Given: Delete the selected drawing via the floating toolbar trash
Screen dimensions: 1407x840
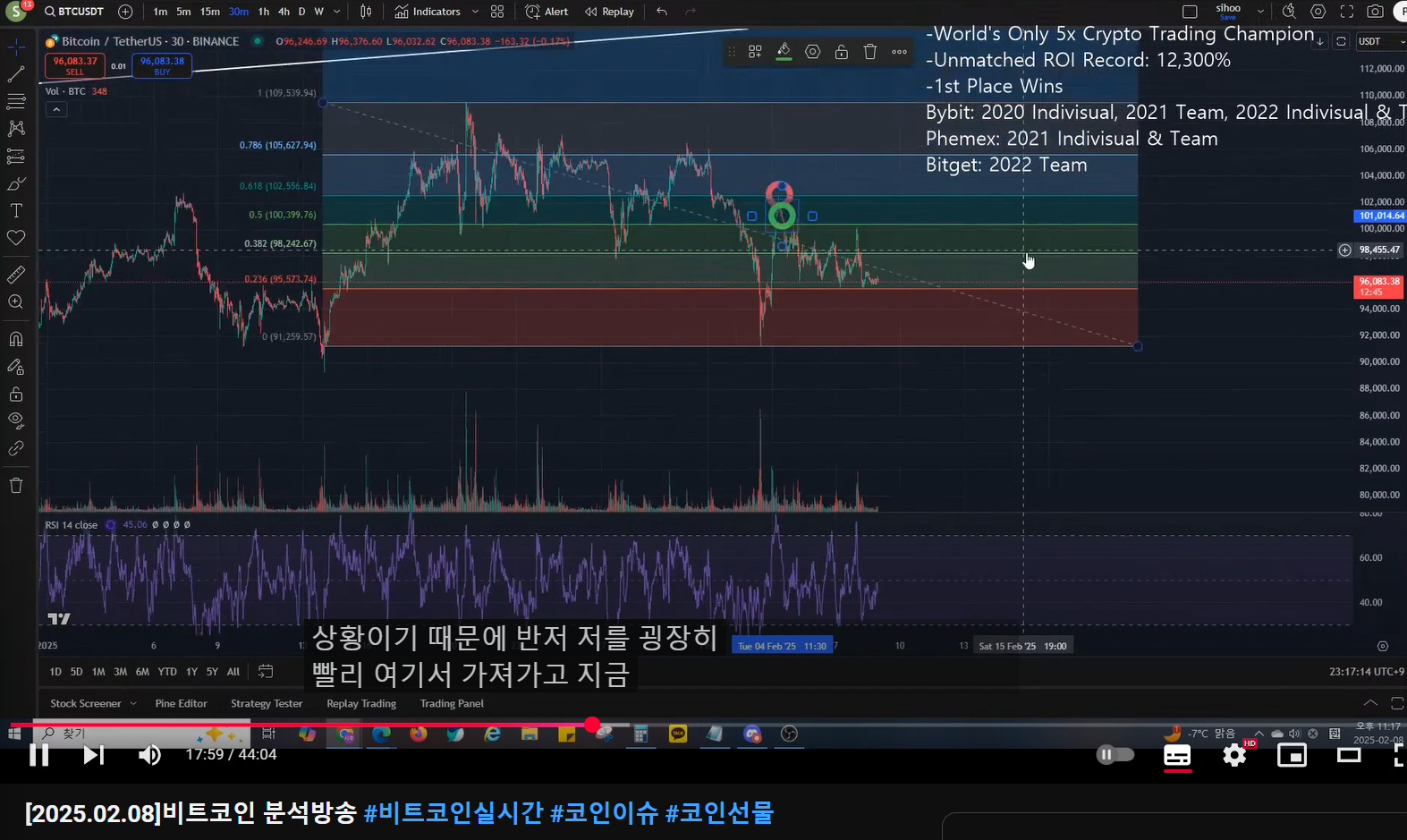Looking at the screenshot, I should [869, 52].
